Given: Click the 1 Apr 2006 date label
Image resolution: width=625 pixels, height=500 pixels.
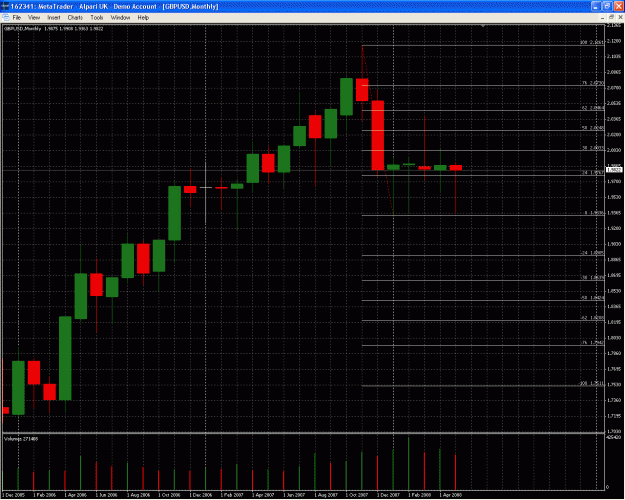Looking at the screenshot, I should point(76,495).
